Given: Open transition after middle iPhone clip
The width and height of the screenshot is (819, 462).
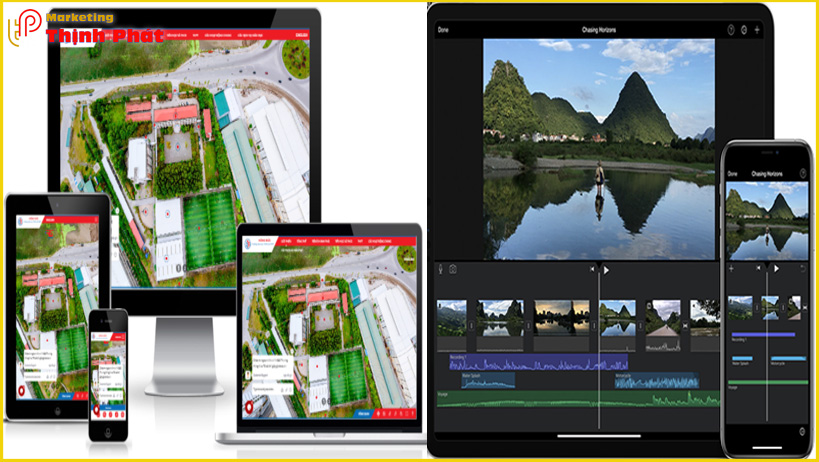Looking at the screenshot, I should pyautogui.click(x=783, y=308).
